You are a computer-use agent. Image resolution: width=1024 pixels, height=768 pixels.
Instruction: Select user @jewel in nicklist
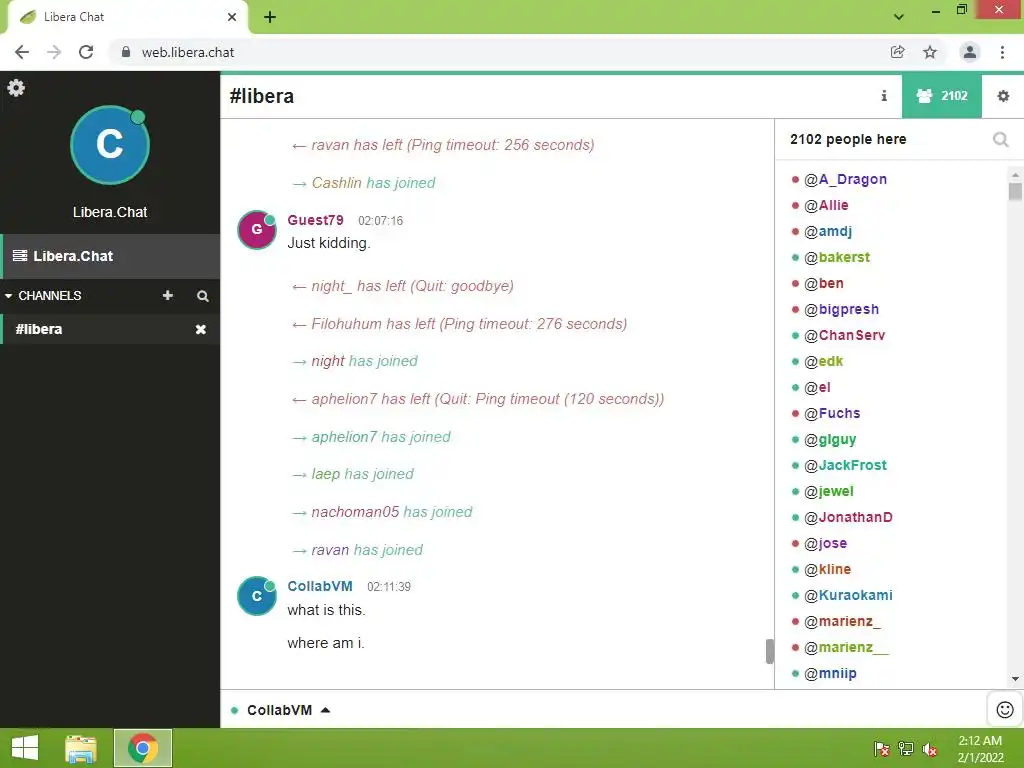829,491
